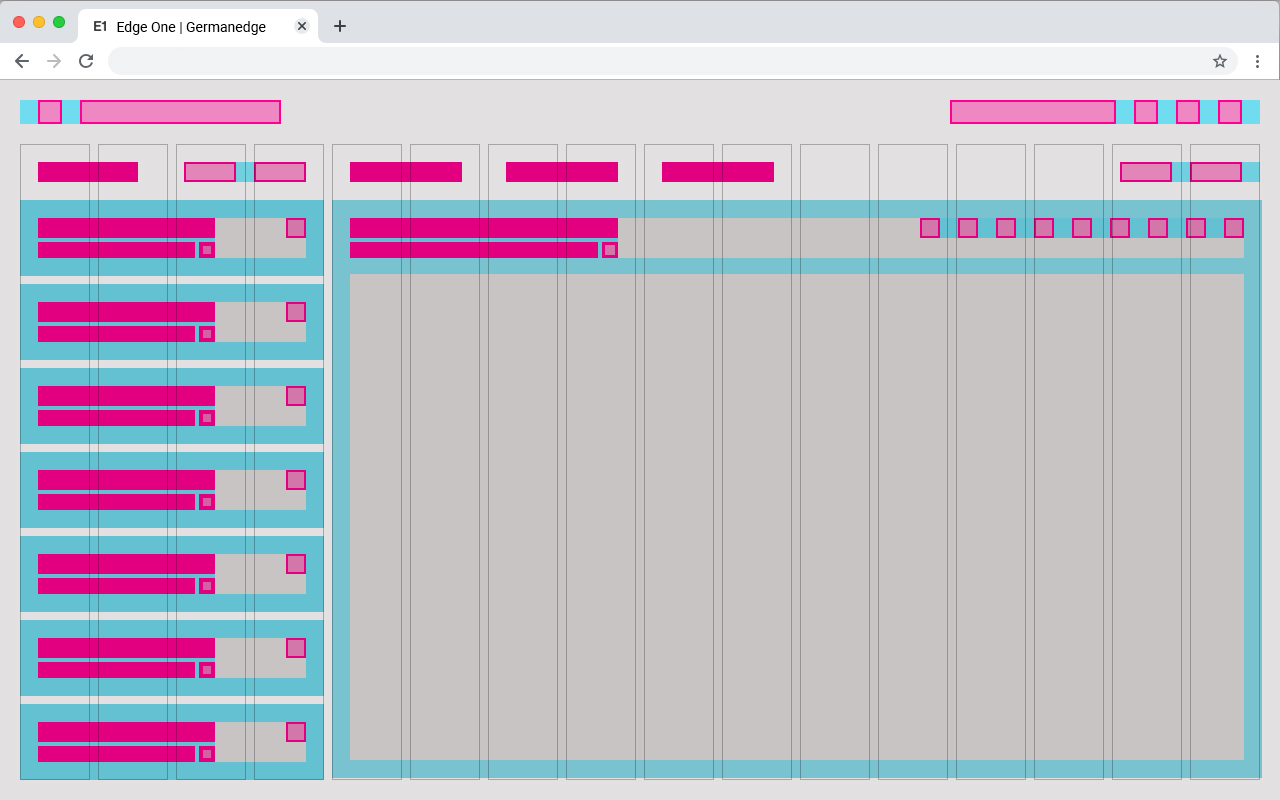Select the first tab placeholder above main panel
Screen dimensions: 1280x800
406,172
